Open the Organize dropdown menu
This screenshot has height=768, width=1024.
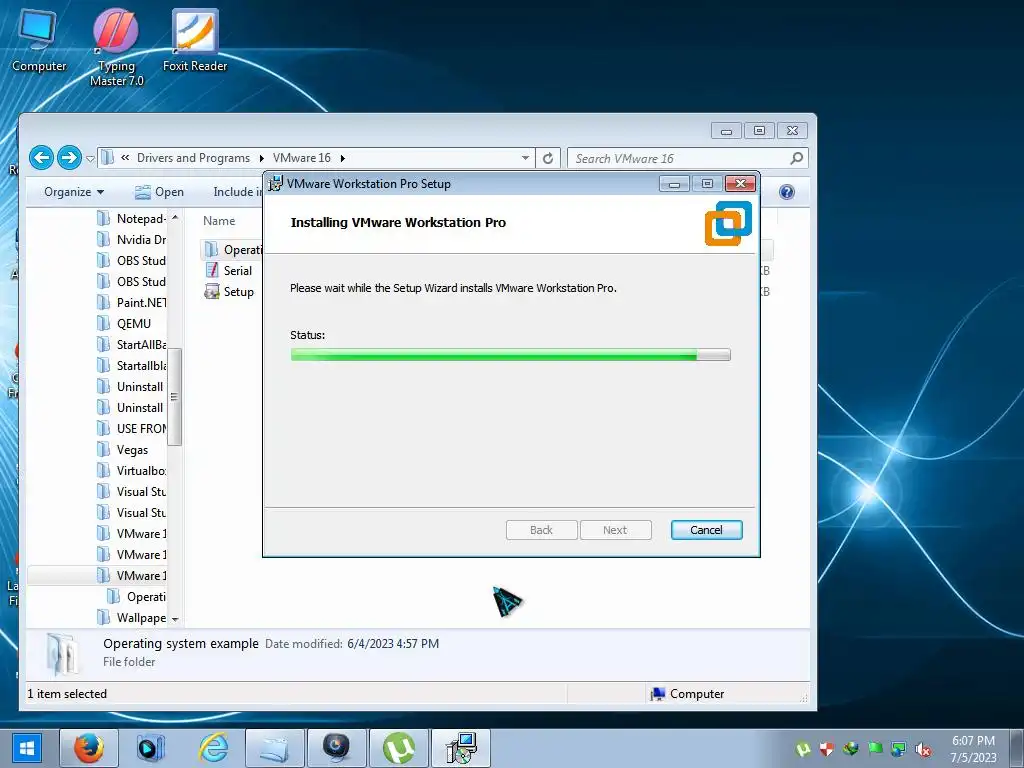pos(74,192)
